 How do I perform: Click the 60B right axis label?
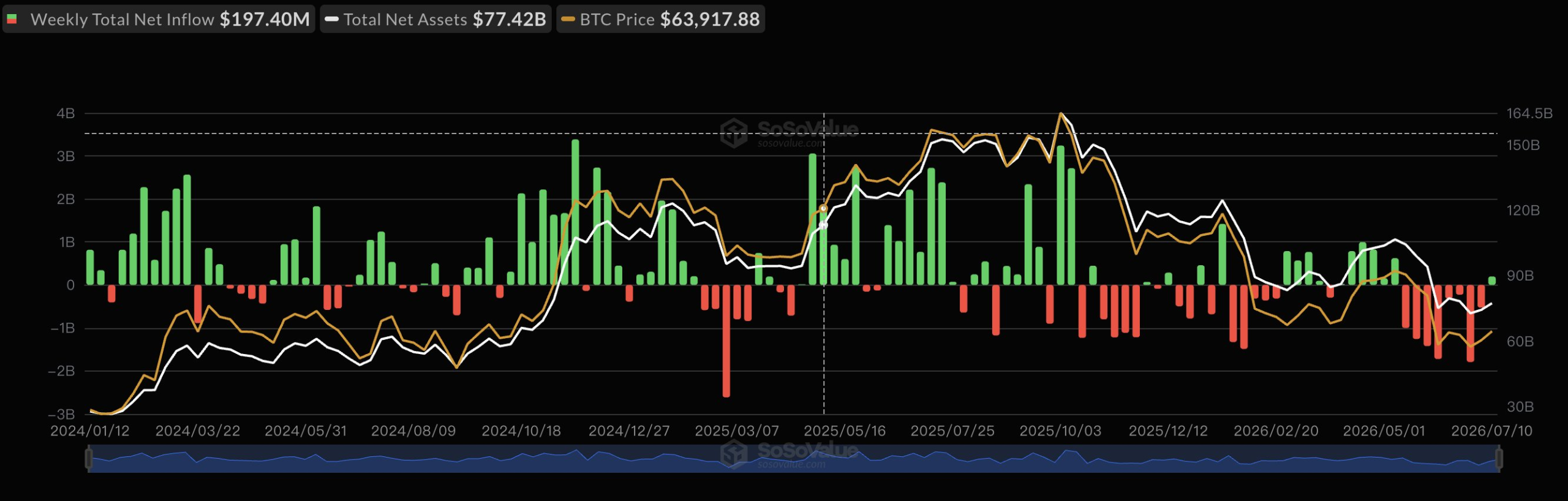1520,341
